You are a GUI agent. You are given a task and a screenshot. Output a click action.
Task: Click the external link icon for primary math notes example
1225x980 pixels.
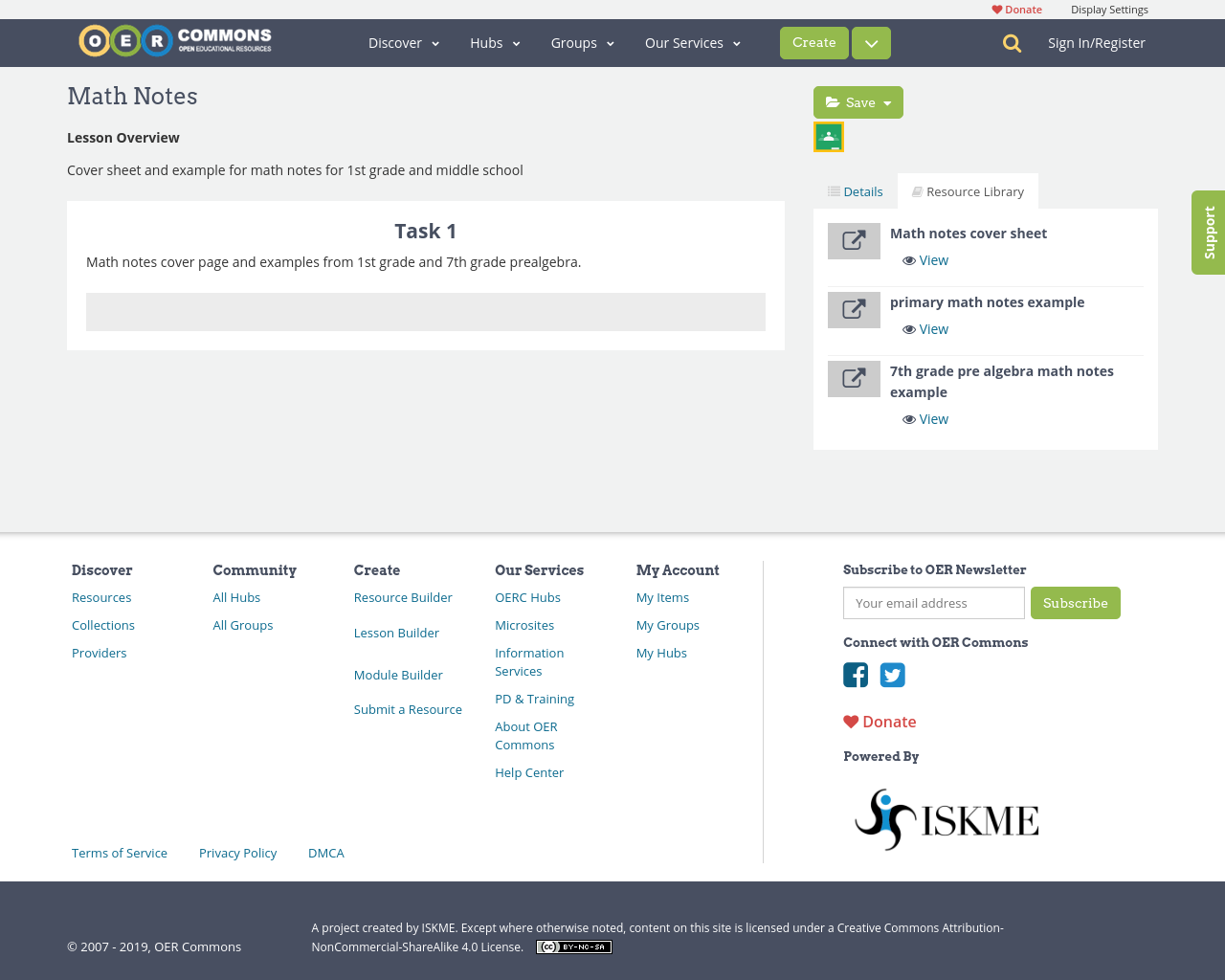point(854,310)
